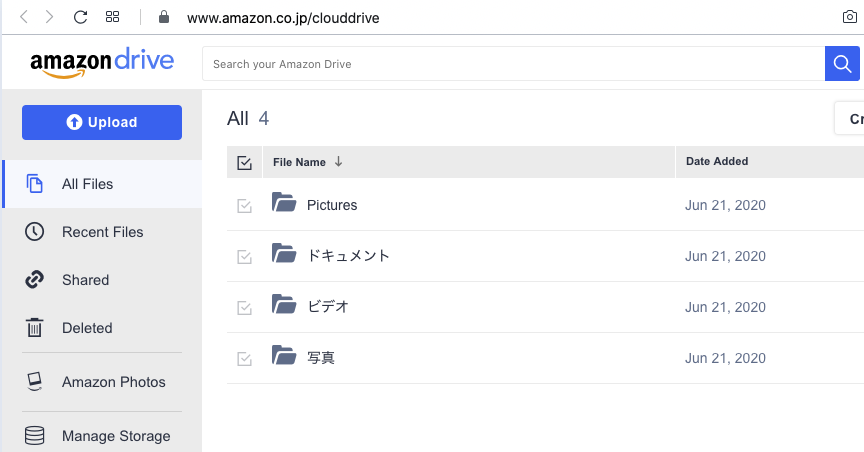864x452 pixels.
Task: Click the camera snapshot icon in address bar
Action: click(849, 17)
